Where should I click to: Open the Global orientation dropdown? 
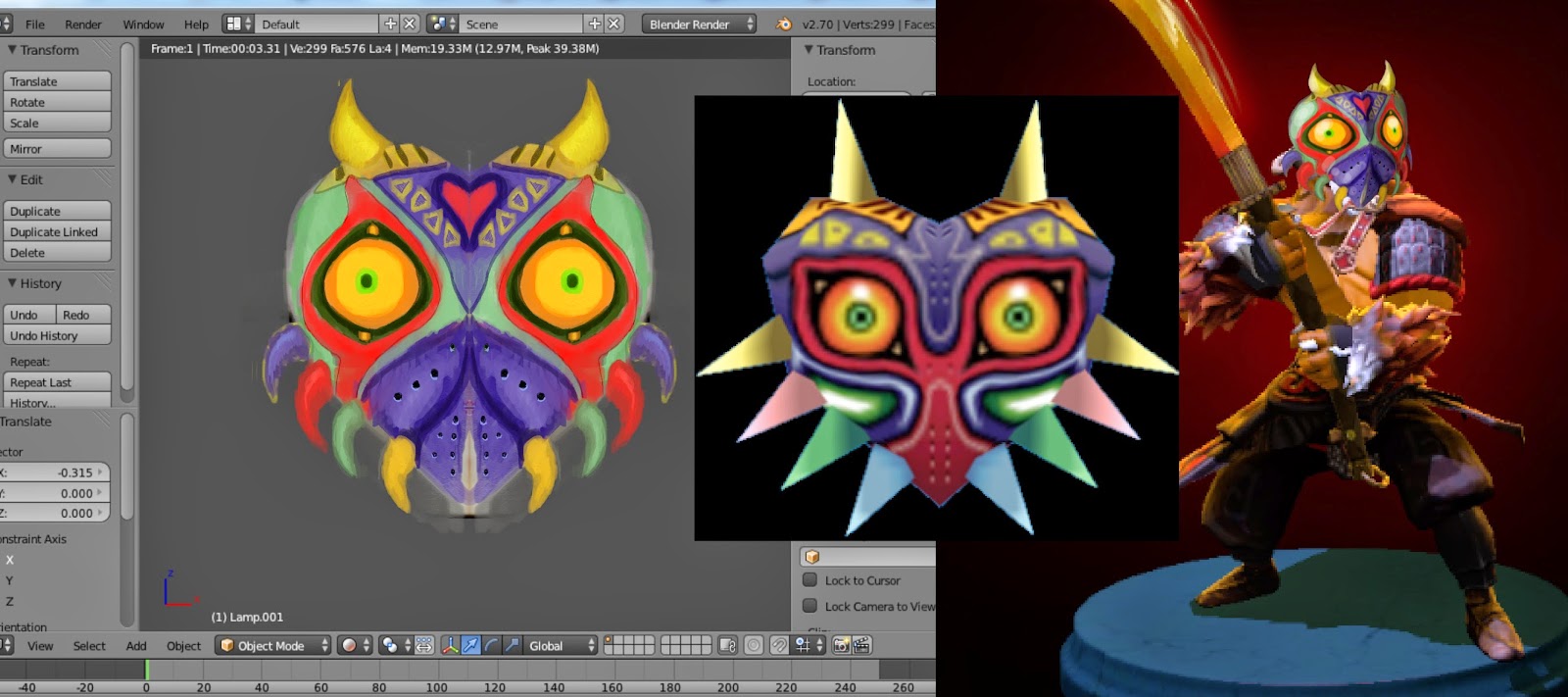(x=562, y=645)
